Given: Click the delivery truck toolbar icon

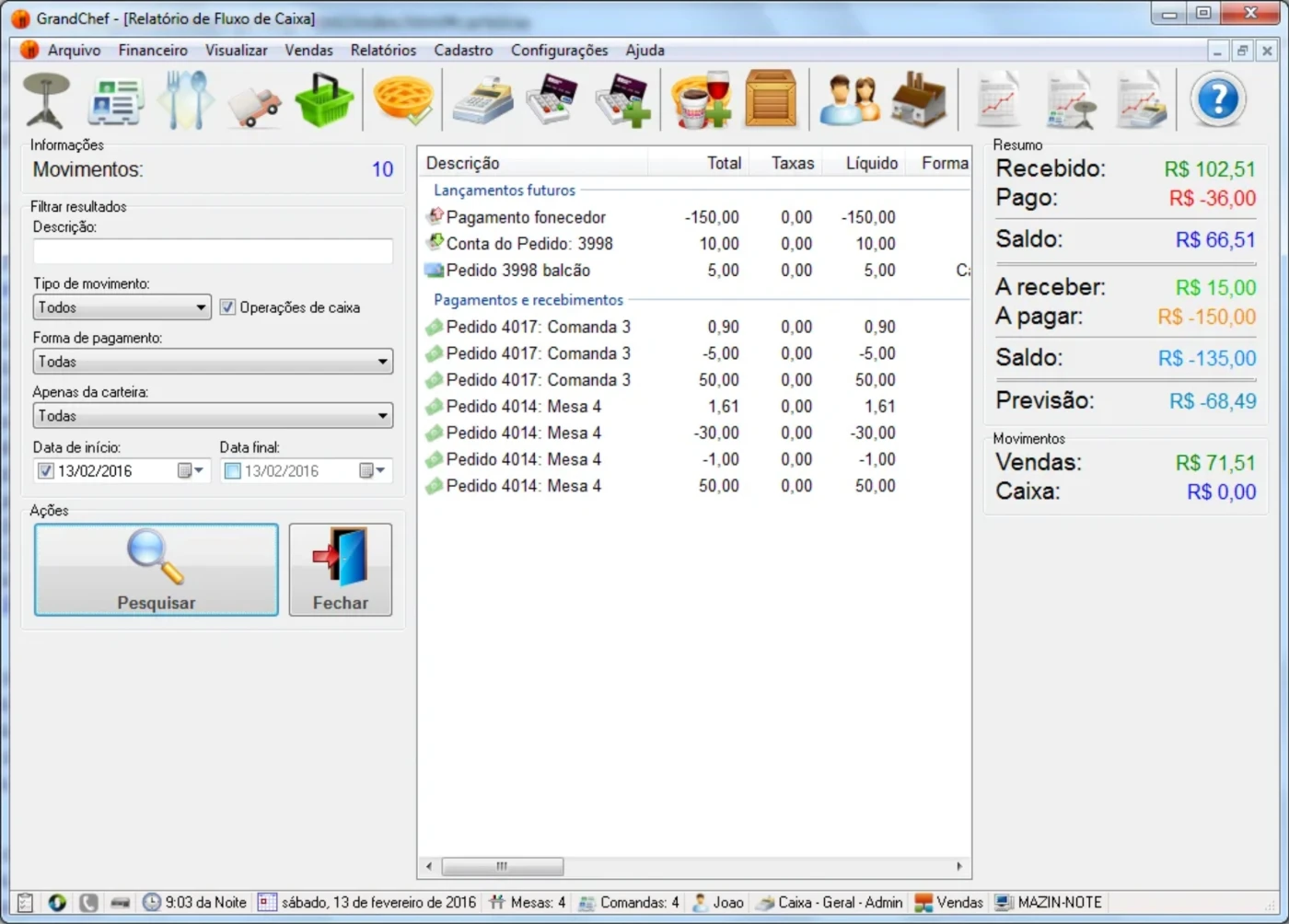Looking at the screenshot, I should coord(254,101).
